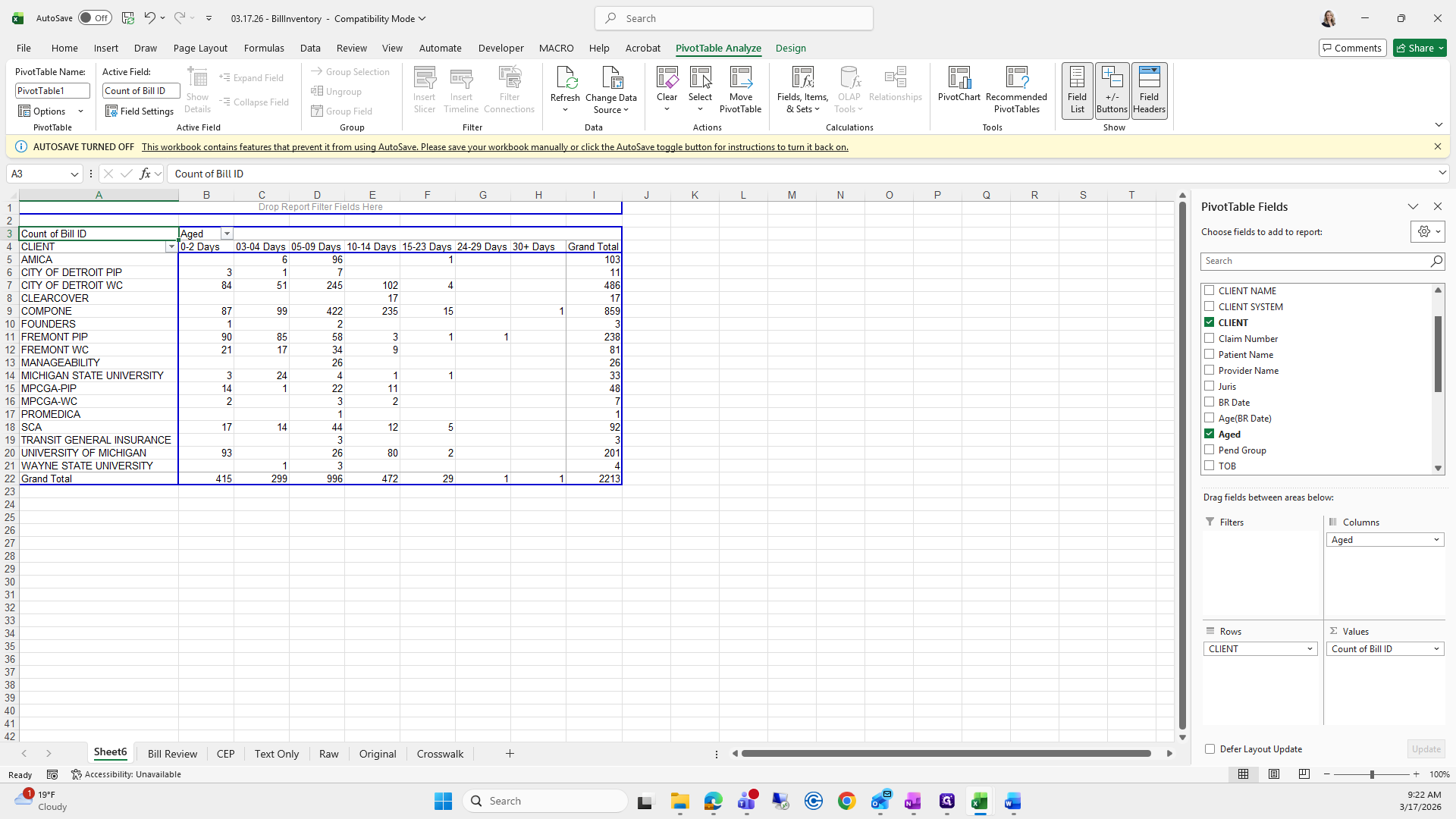Image resolution: width=1456 pixels, height=819 pixels.
Task: Toggle the AutoSave switch
Action: click(x=95, y=18)
